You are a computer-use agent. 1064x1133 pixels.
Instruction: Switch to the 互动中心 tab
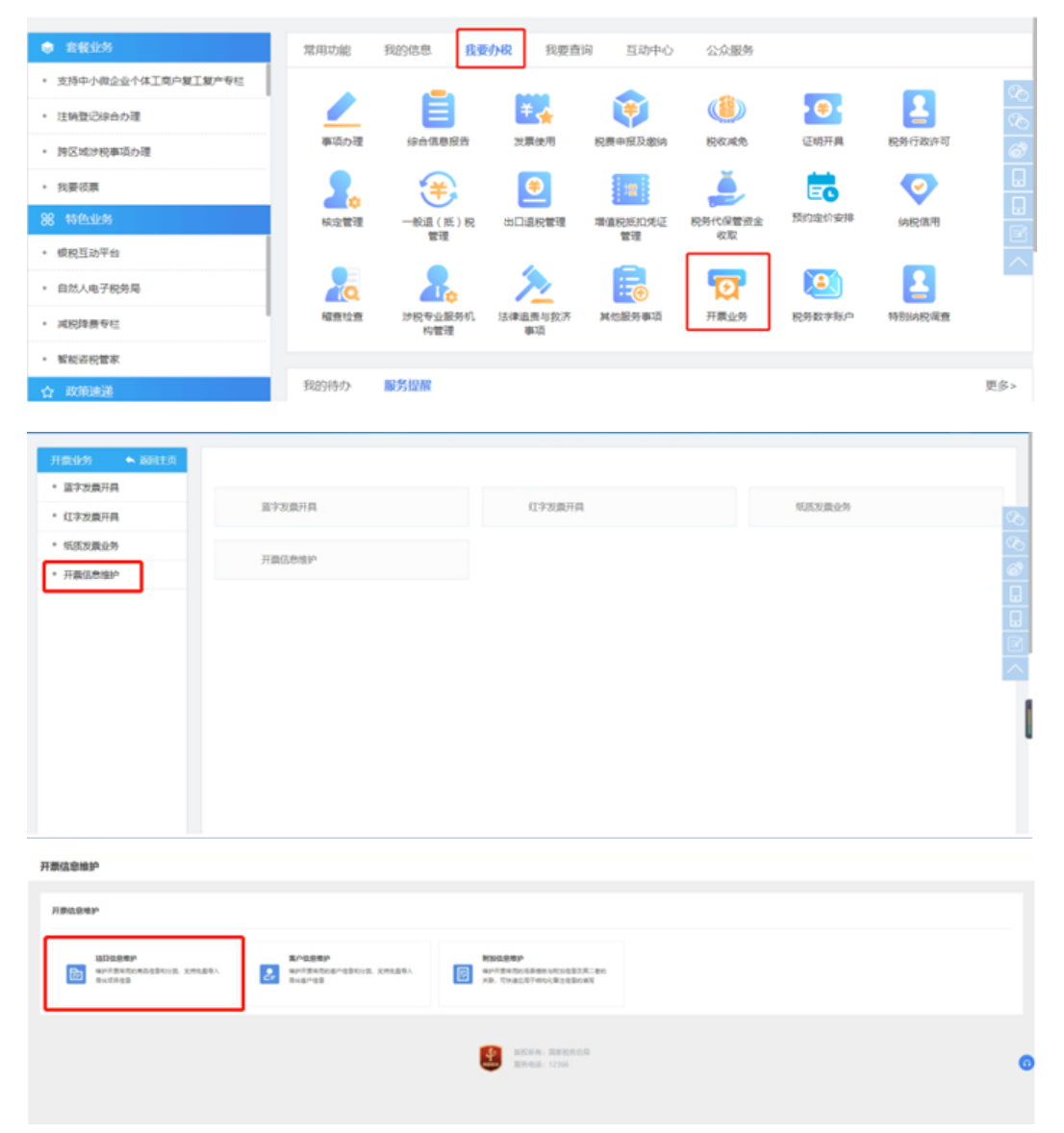pos(649,50)
